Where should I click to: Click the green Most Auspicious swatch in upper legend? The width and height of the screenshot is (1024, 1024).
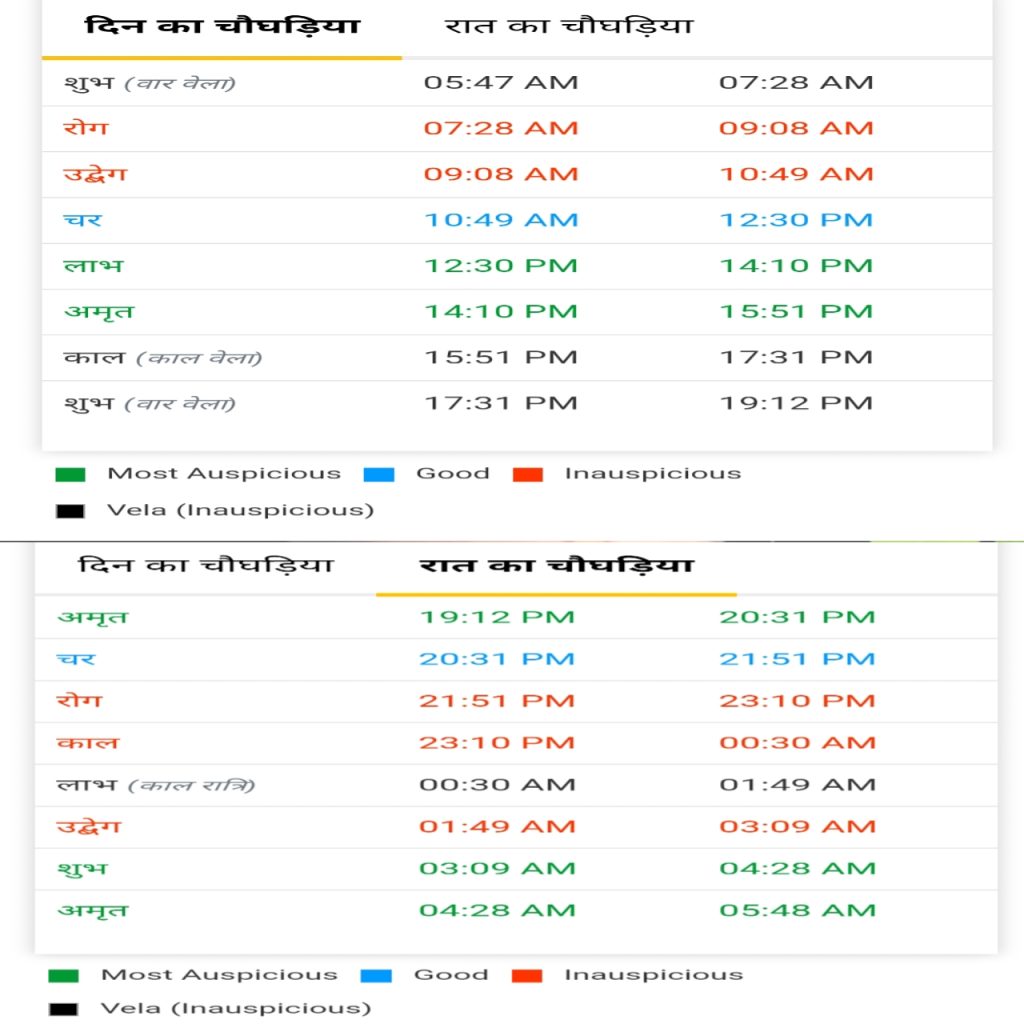[x=71, y=475]
